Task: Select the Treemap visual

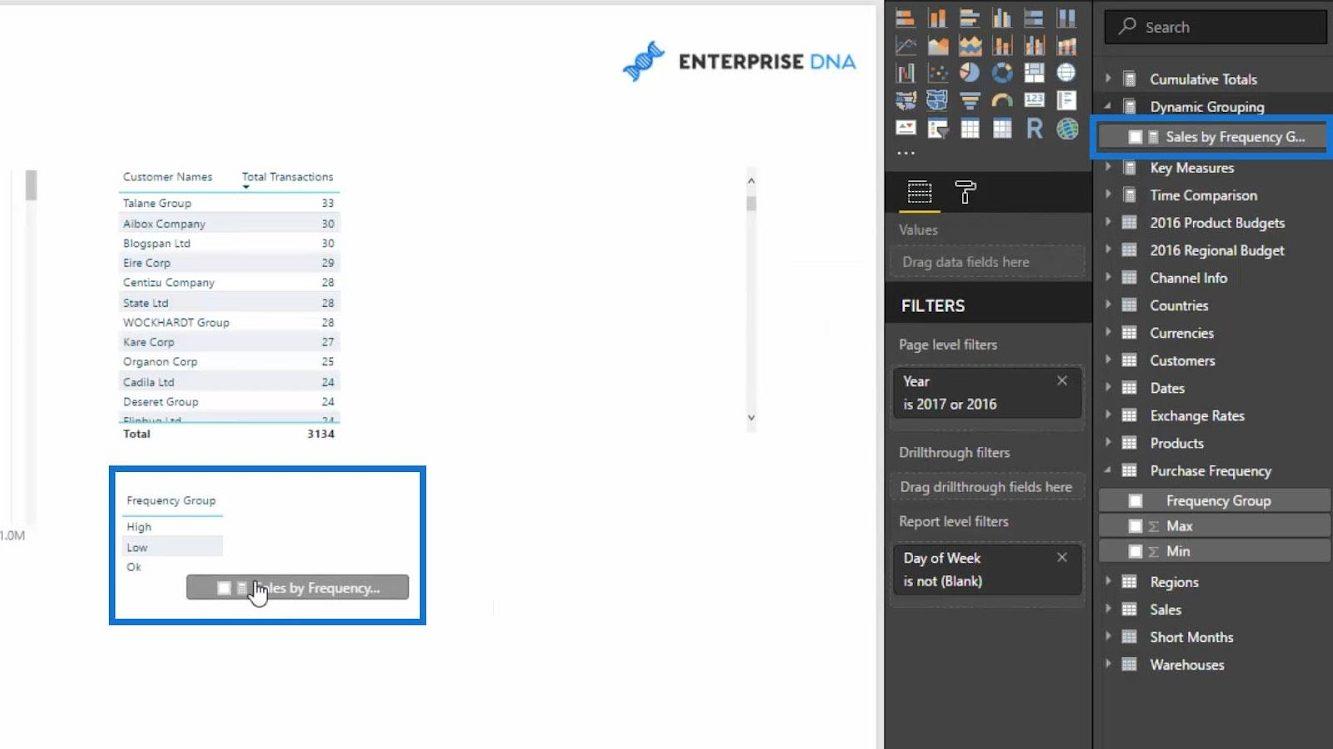Action: pos(1034,73)
